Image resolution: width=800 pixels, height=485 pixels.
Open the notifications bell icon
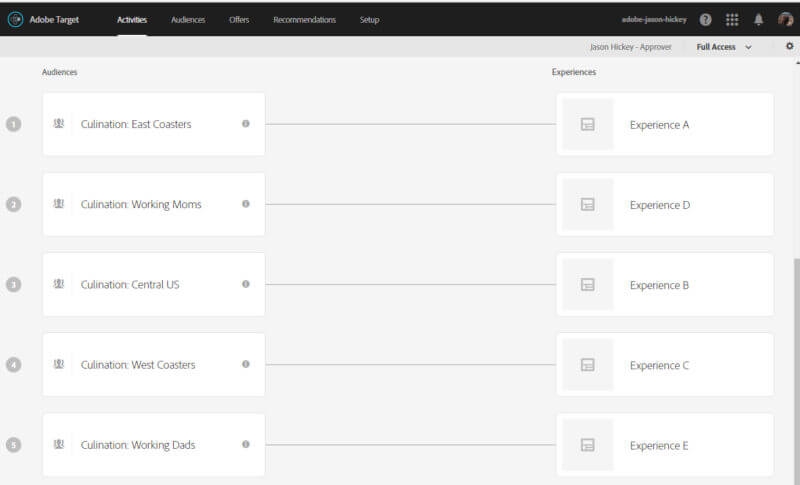pos(759,19)
